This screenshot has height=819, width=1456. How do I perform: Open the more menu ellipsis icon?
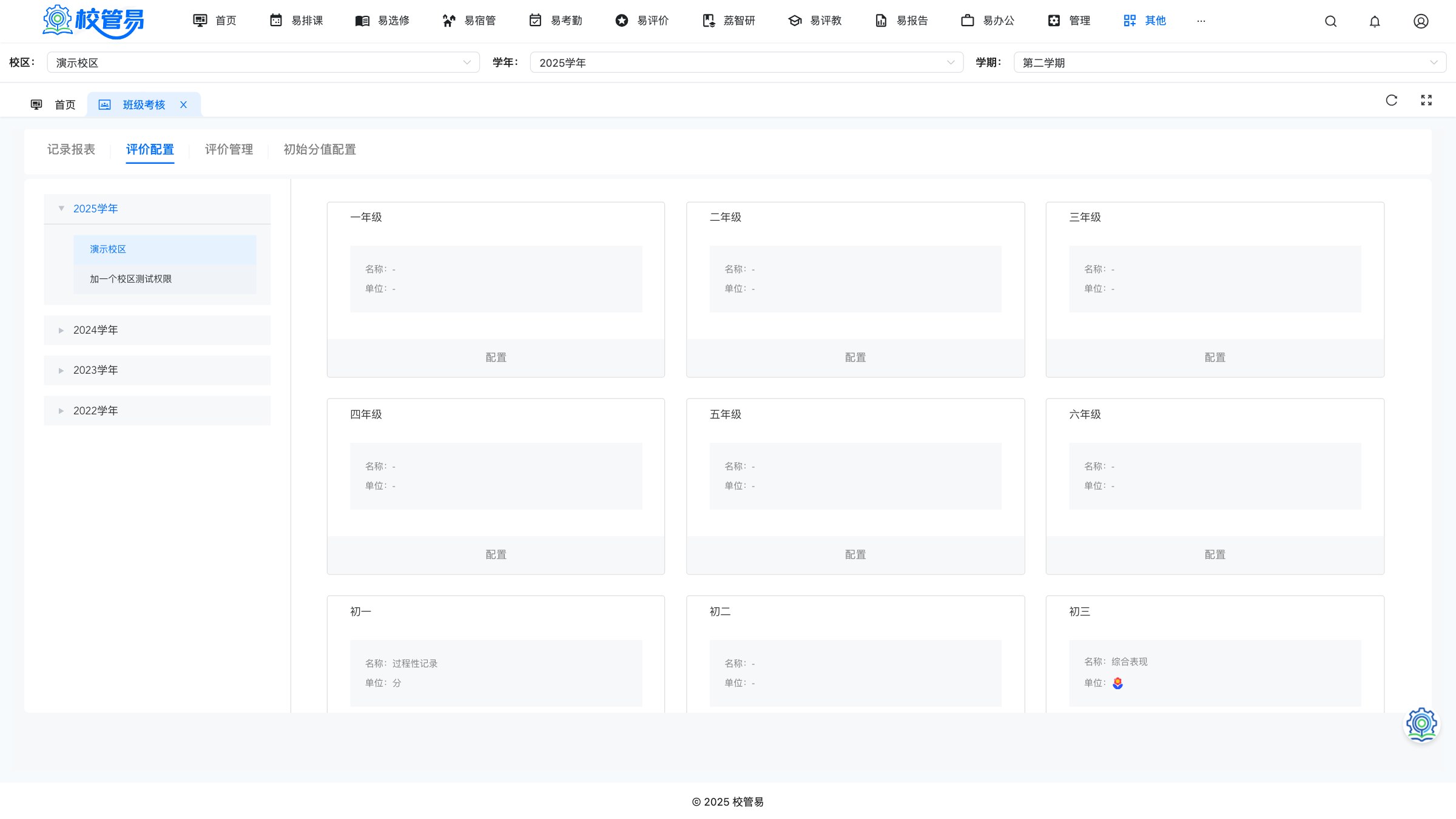coord(1201,21)
